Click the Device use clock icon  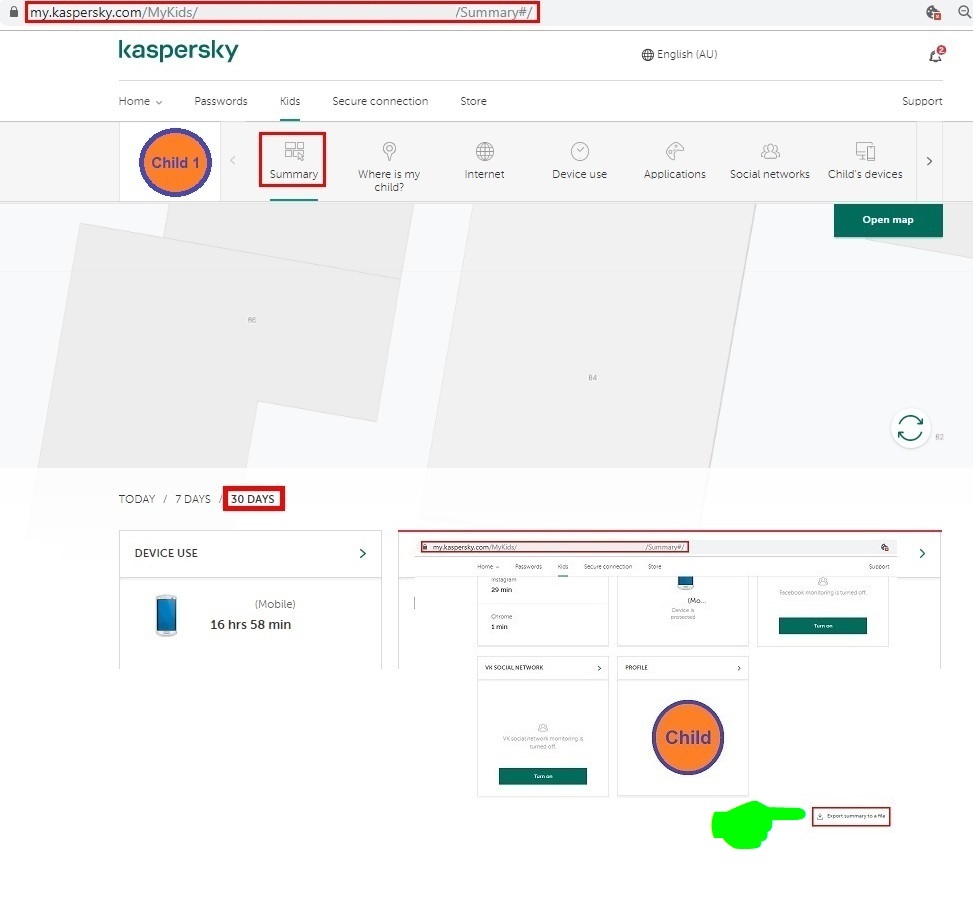[x=580, y=151]
